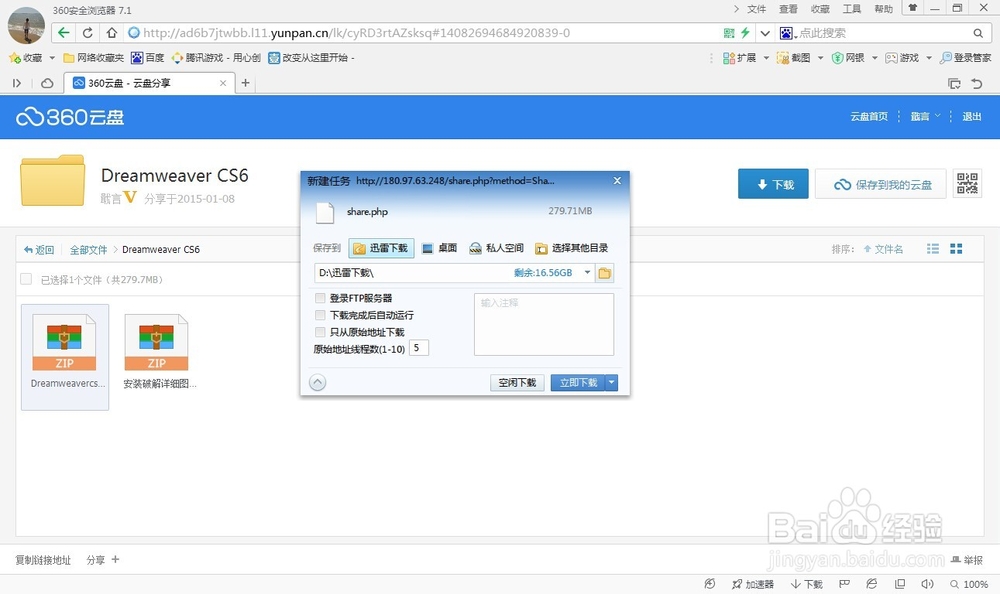Open the 帮助 menu

(884, 9)
